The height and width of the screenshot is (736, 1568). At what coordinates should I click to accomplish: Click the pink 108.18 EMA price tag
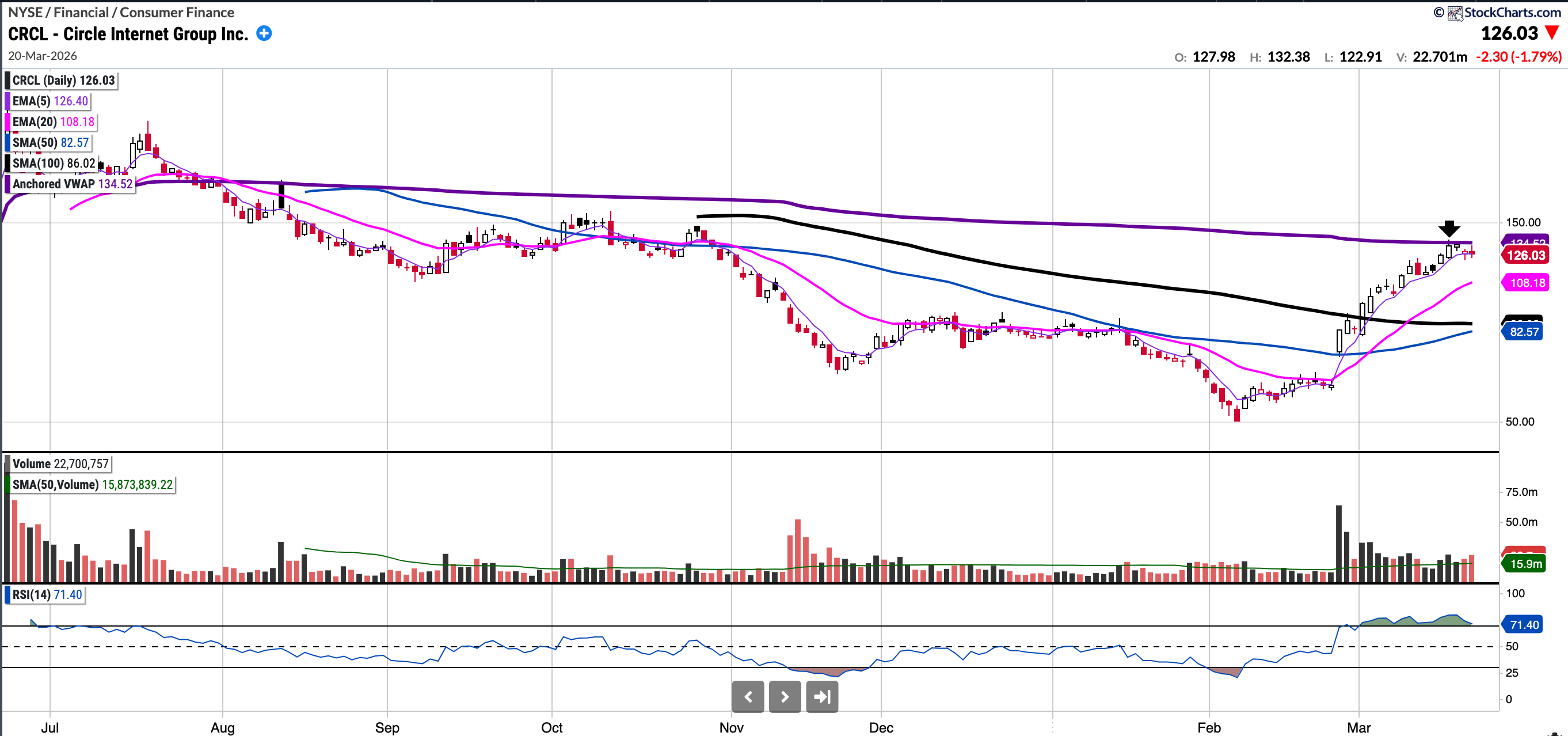(x=1527, y=282)
